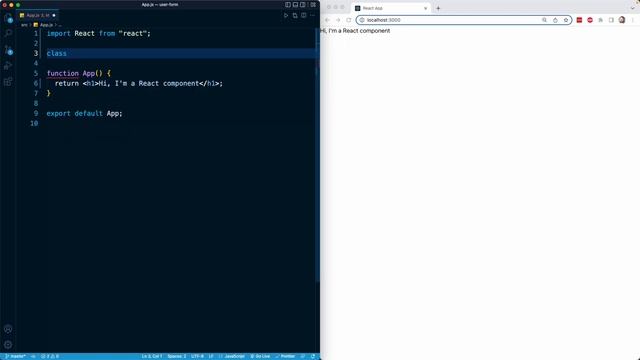Click the feedback icon in the status bar
The height and width of the screenshot is (360, 640).
coord(303,356)
